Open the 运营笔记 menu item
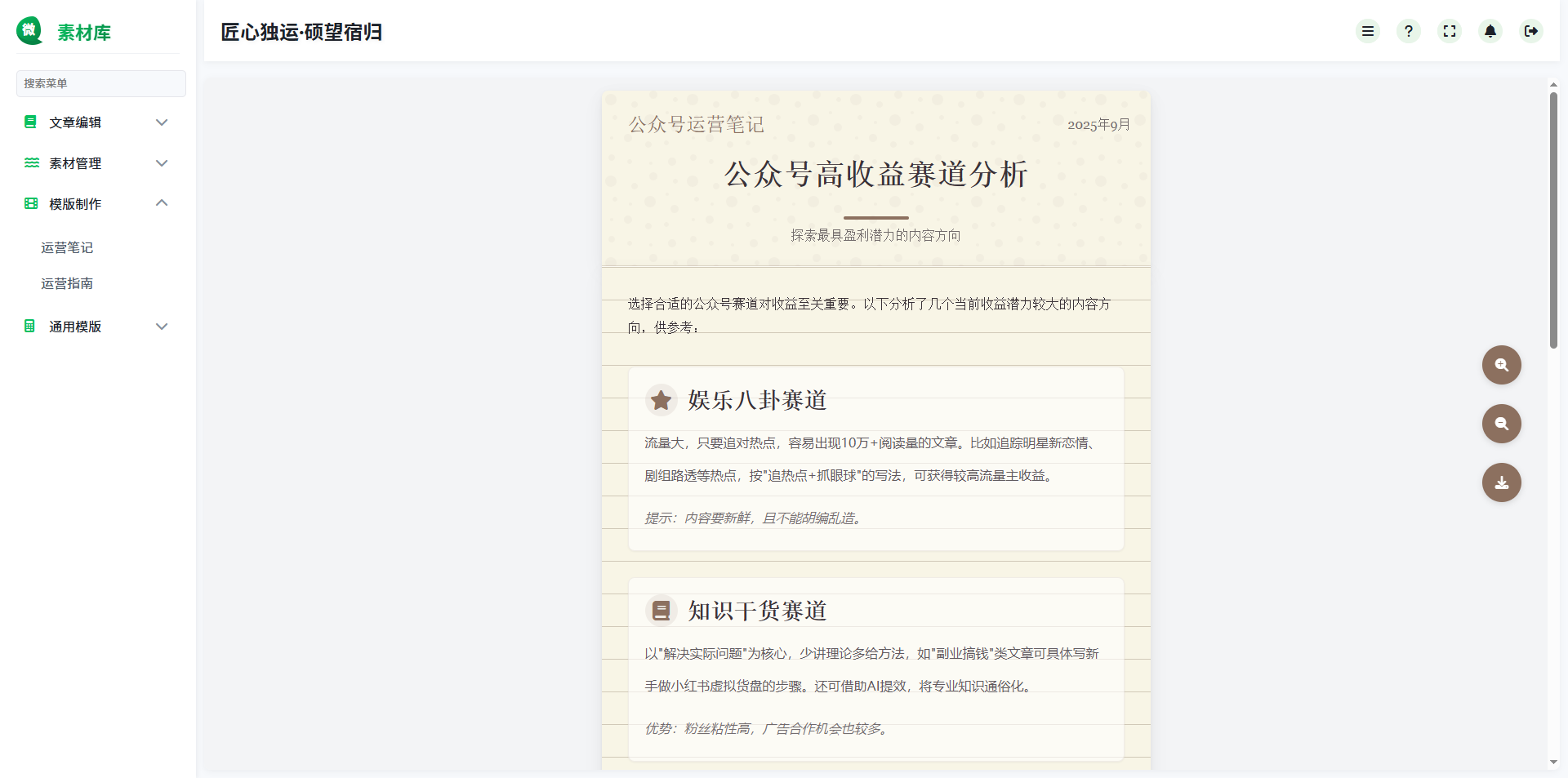 [67, 247]
